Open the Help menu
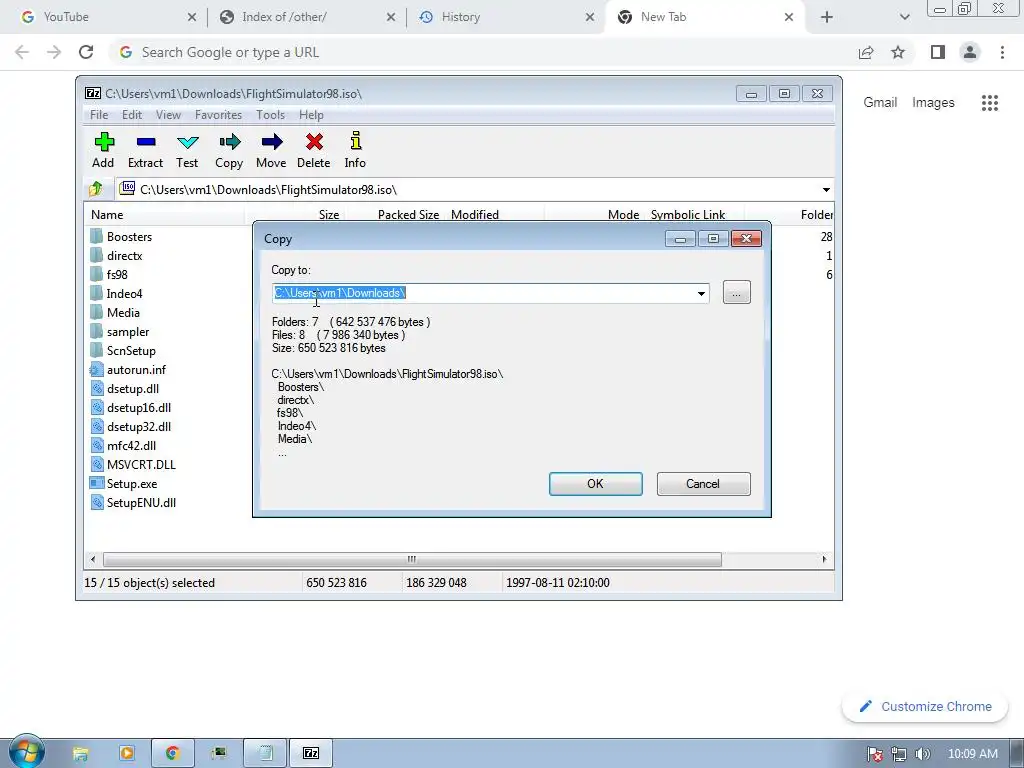 click(x=312, y=115)
